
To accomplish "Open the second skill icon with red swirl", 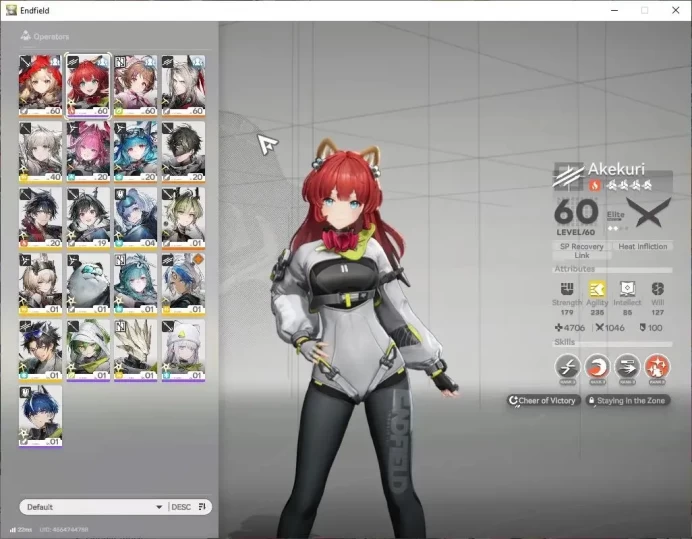I will coord(597,366).
